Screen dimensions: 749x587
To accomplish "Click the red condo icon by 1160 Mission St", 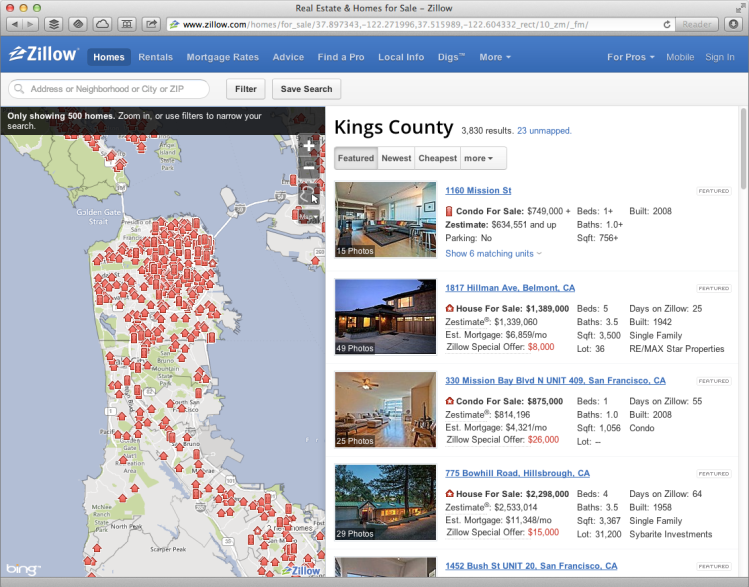I will point(449,211).
